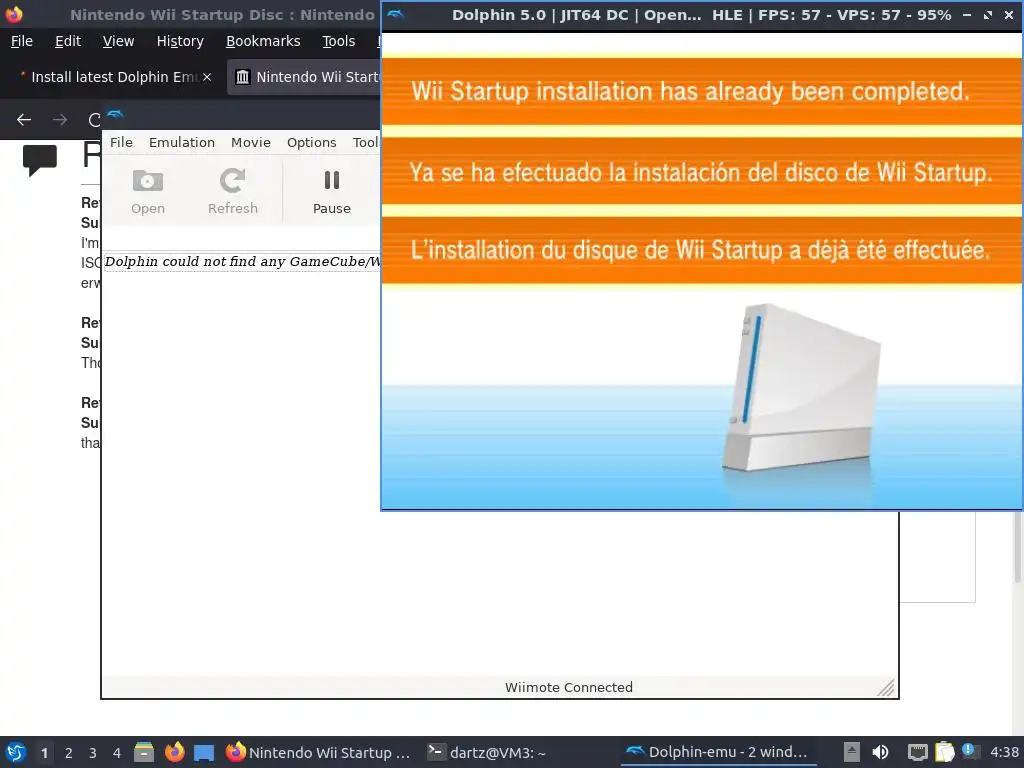Screen dimensions: 1024x768
Task: Click the Refresh icon in Dolphin toolbar
Action: 232,192
